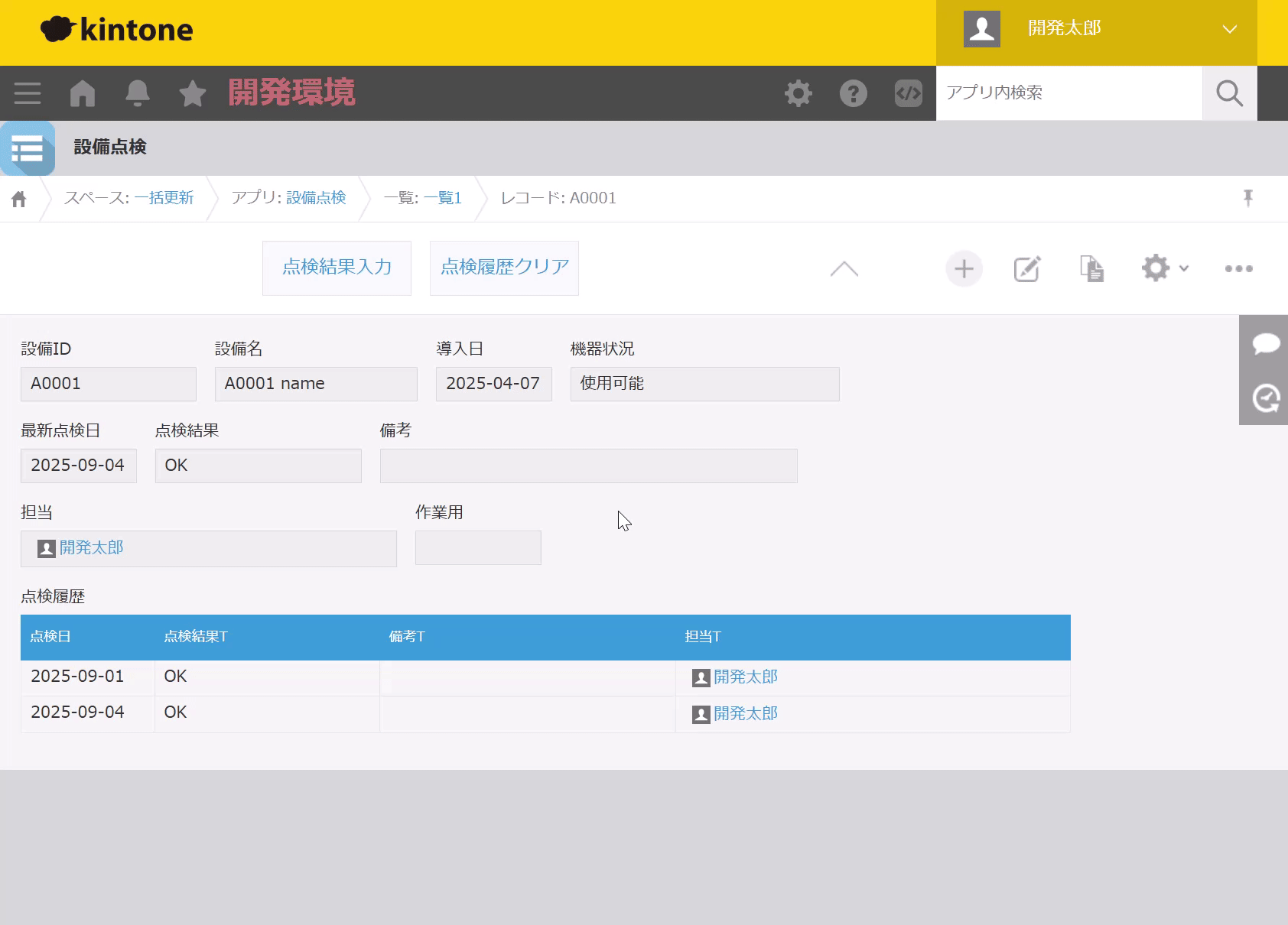This screenshot has height=925, width=1288.
Task: Click the developer code icon
Action: click(x=909, y=93)
